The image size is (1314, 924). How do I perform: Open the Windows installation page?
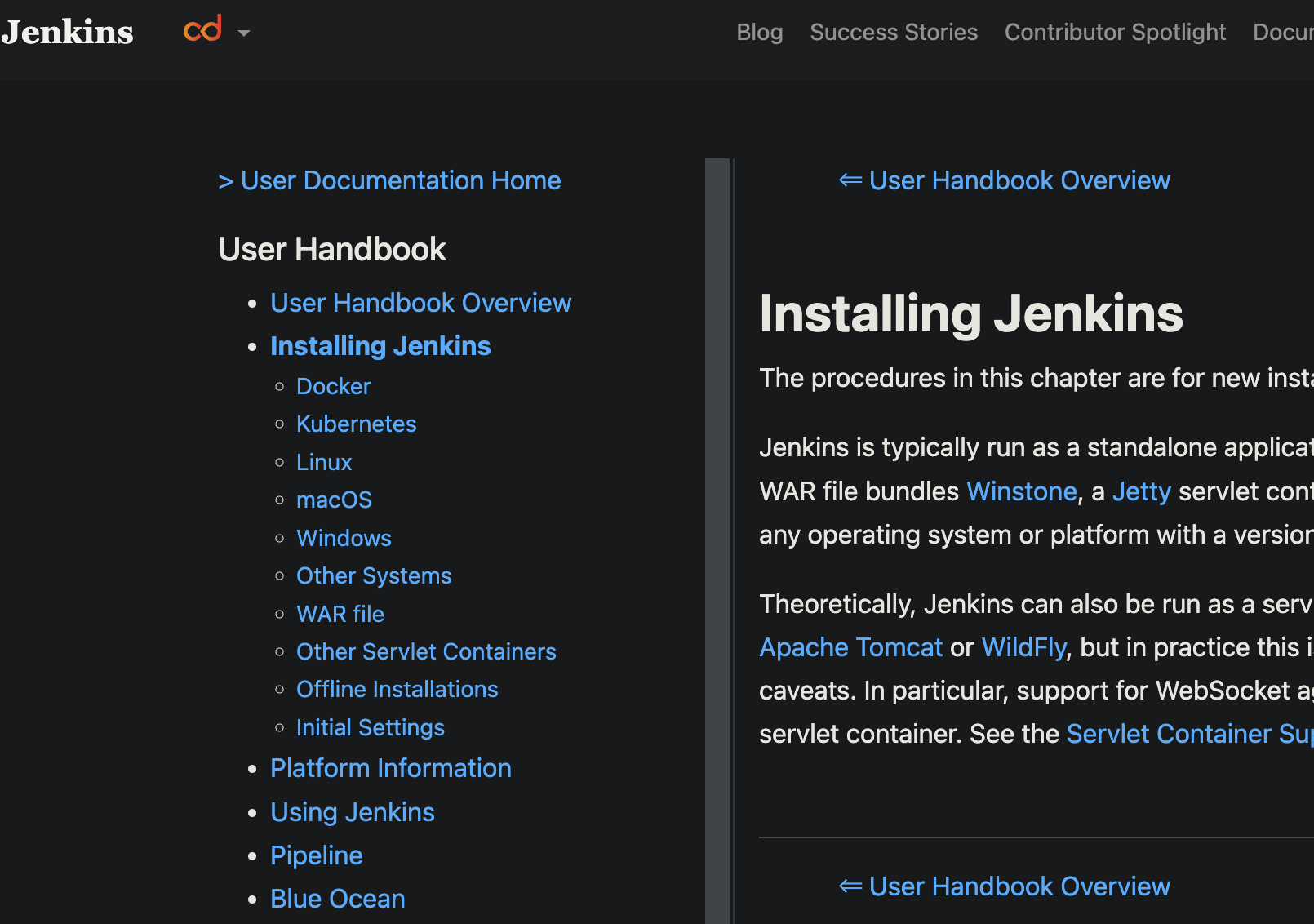(x=344, y=538)
